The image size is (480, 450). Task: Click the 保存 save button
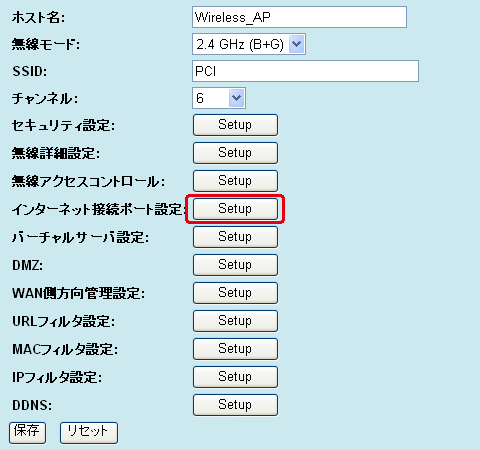(x=27, y=433)
